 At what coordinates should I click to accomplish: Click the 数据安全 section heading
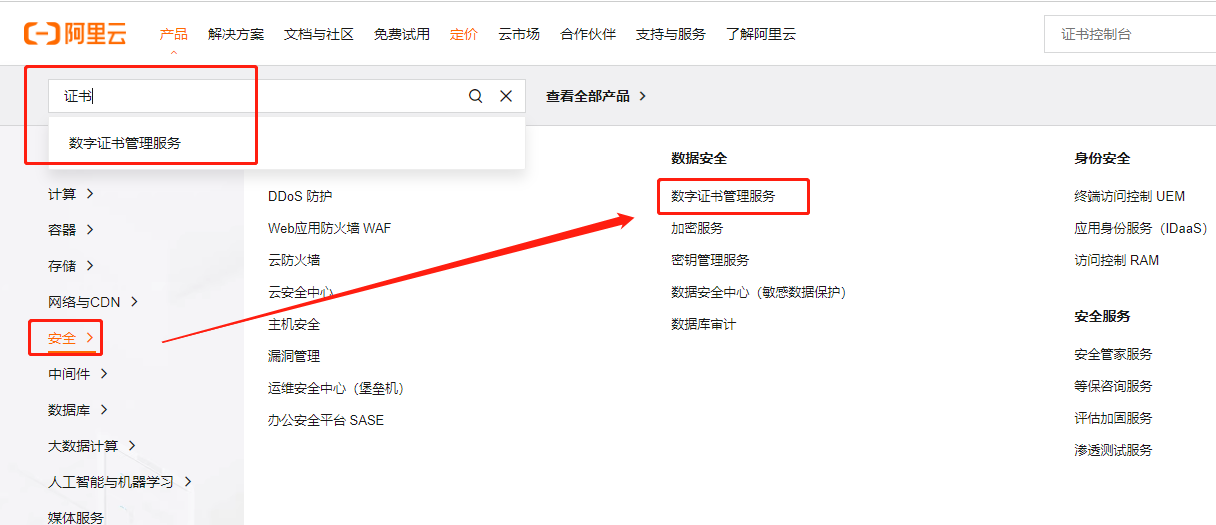(699, 158)
